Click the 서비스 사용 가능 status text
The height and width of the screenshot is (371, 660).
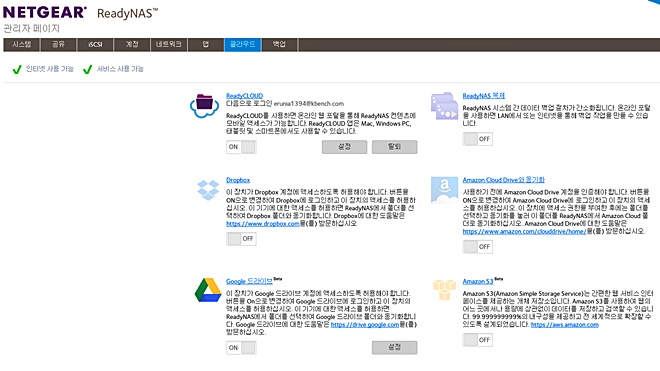[120, 69]
